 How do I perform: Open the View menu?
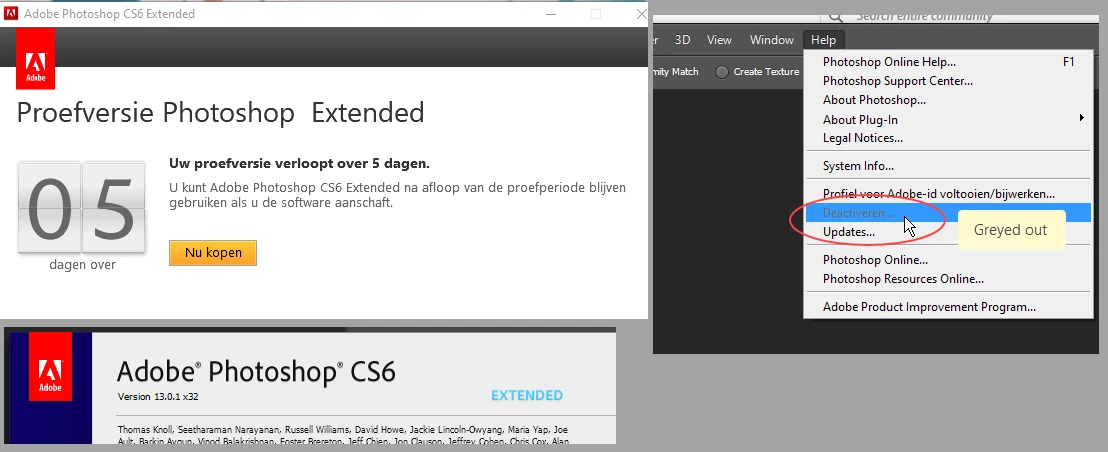[719, 40]
